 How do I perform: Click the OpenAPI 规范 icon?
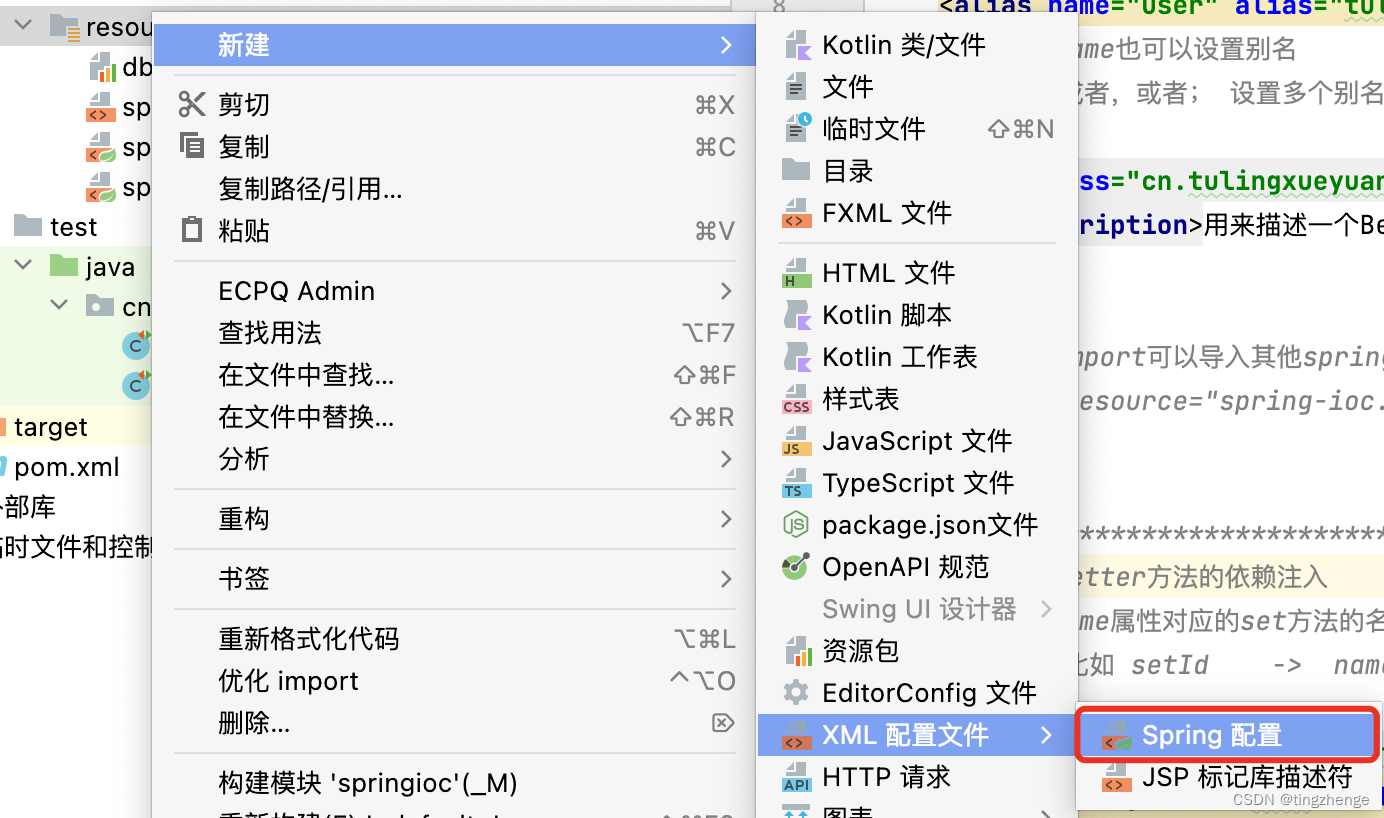(796, 567)
